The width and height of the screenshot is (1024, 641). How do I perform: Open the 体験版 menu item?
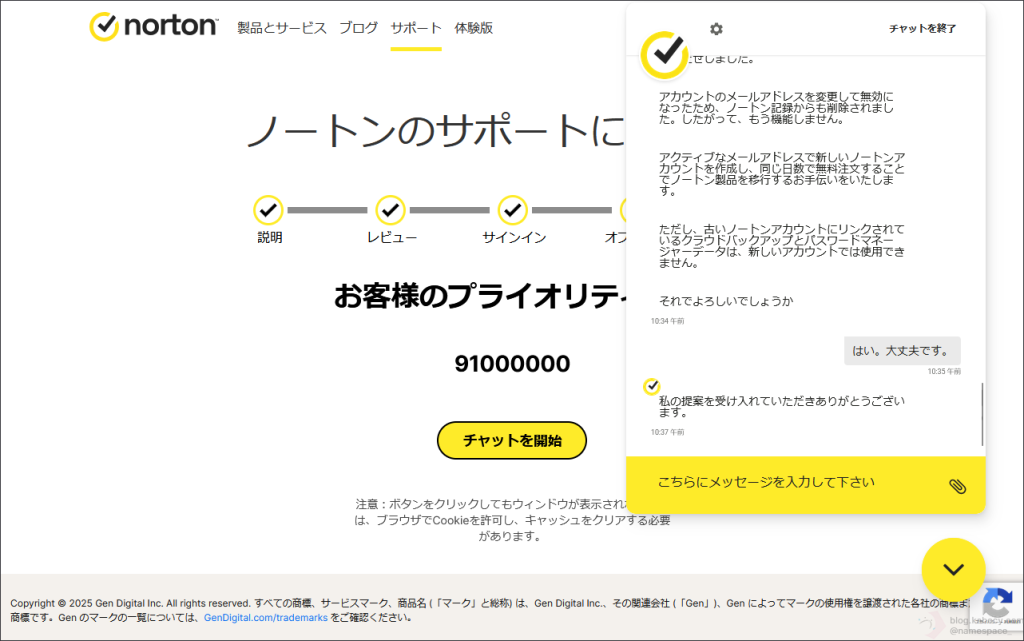[x=473, y=28]
